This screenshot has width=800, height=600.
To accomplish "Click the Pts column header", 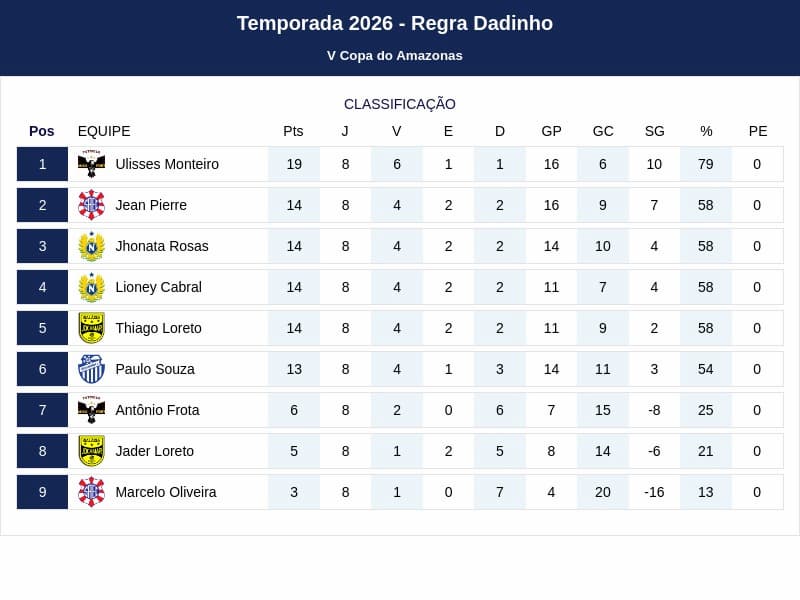I will pos(293,131).
